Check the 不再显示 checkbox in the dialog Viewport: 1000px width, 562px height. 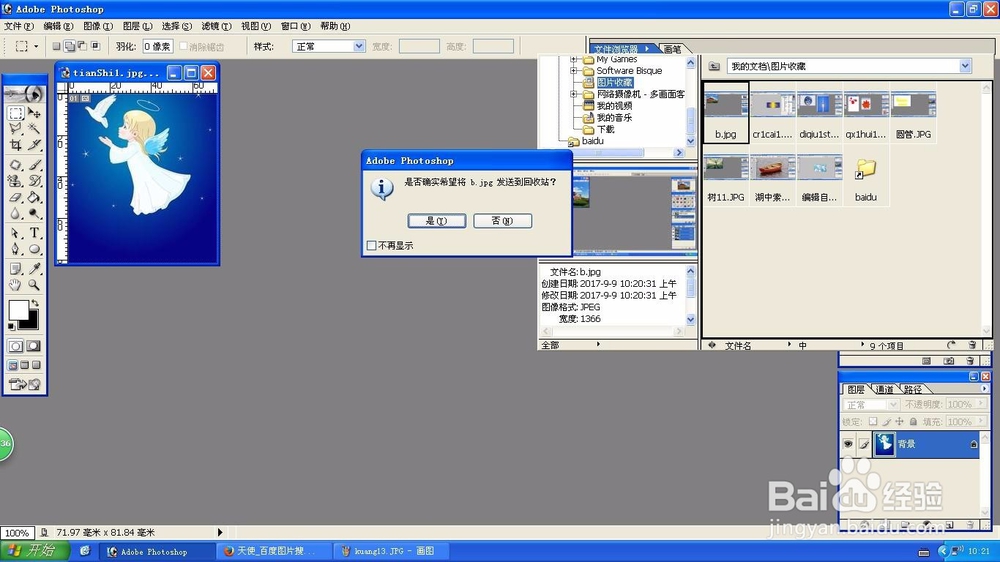point(372,246)
